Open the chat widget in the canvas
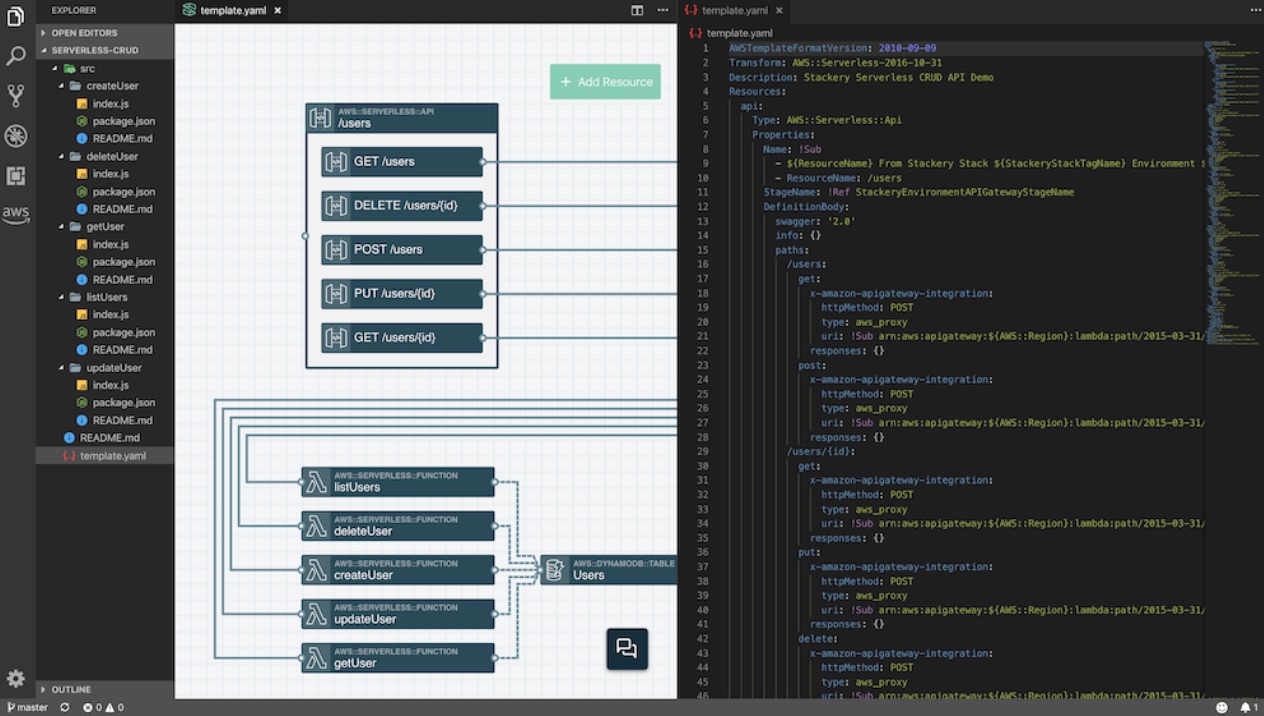The height and width of the screenshot is (716, 1264). (x=627, y=649)
